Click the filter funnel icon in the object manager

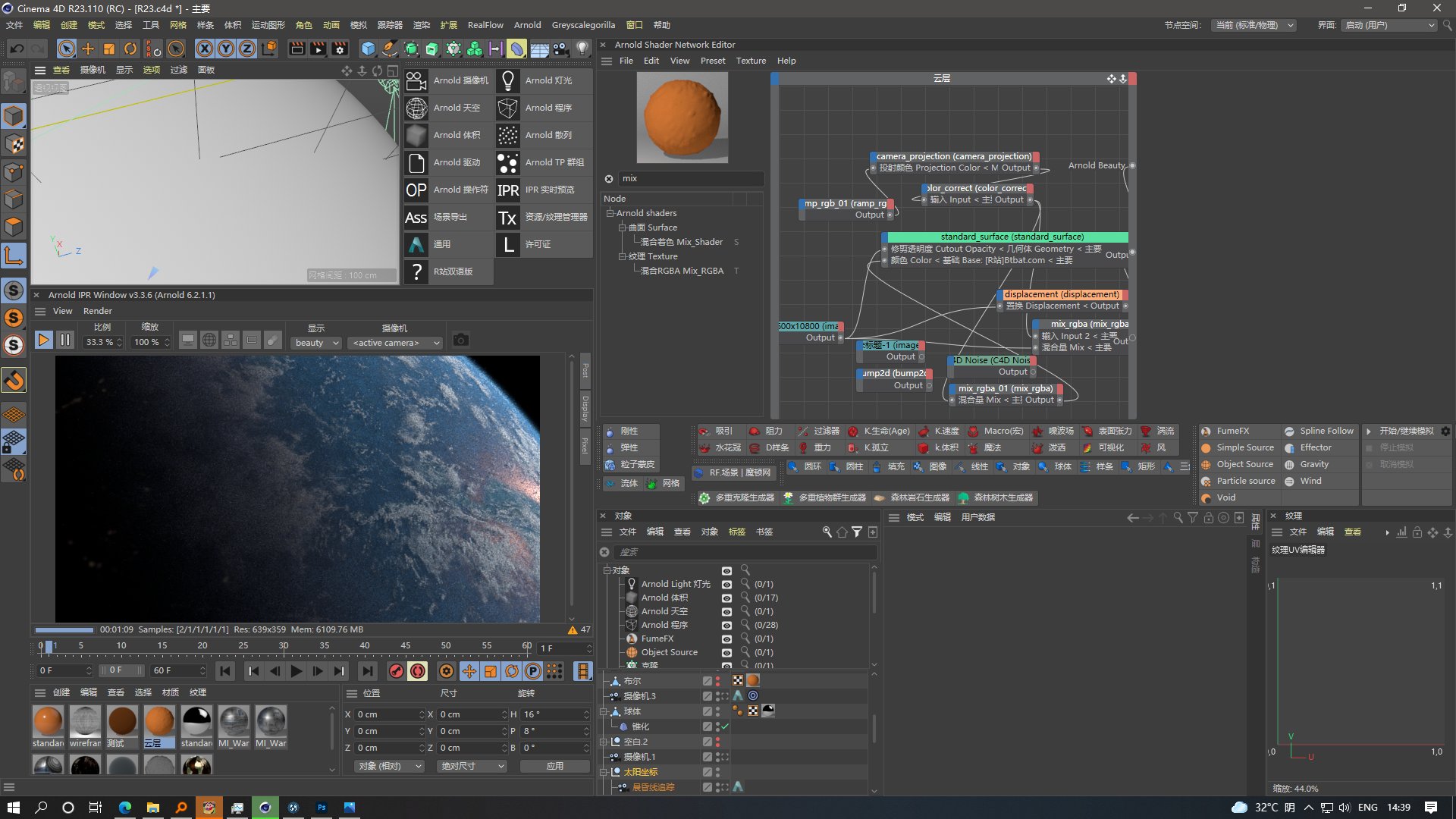pyautogui.click(x=857, y=532)
